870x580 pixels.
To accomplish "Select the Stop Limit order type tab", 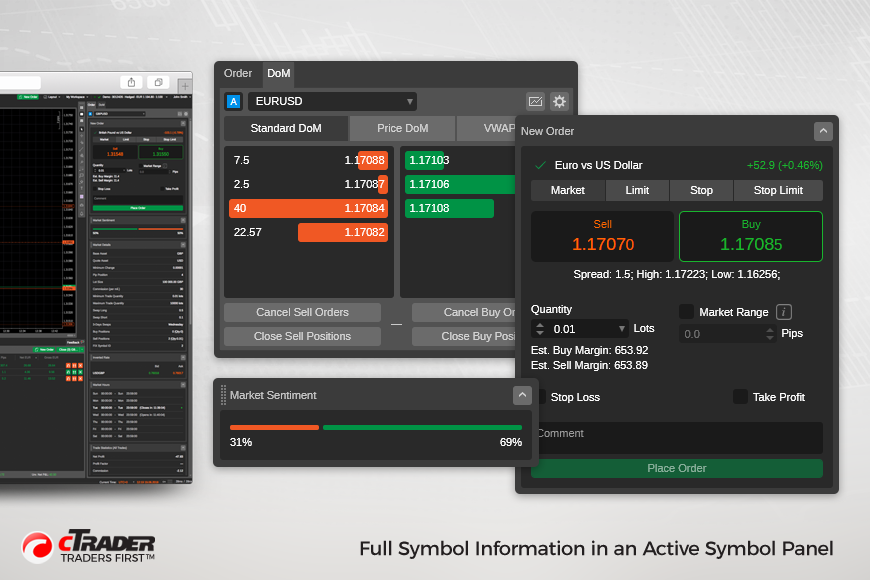I will click(x=778, y=190).
